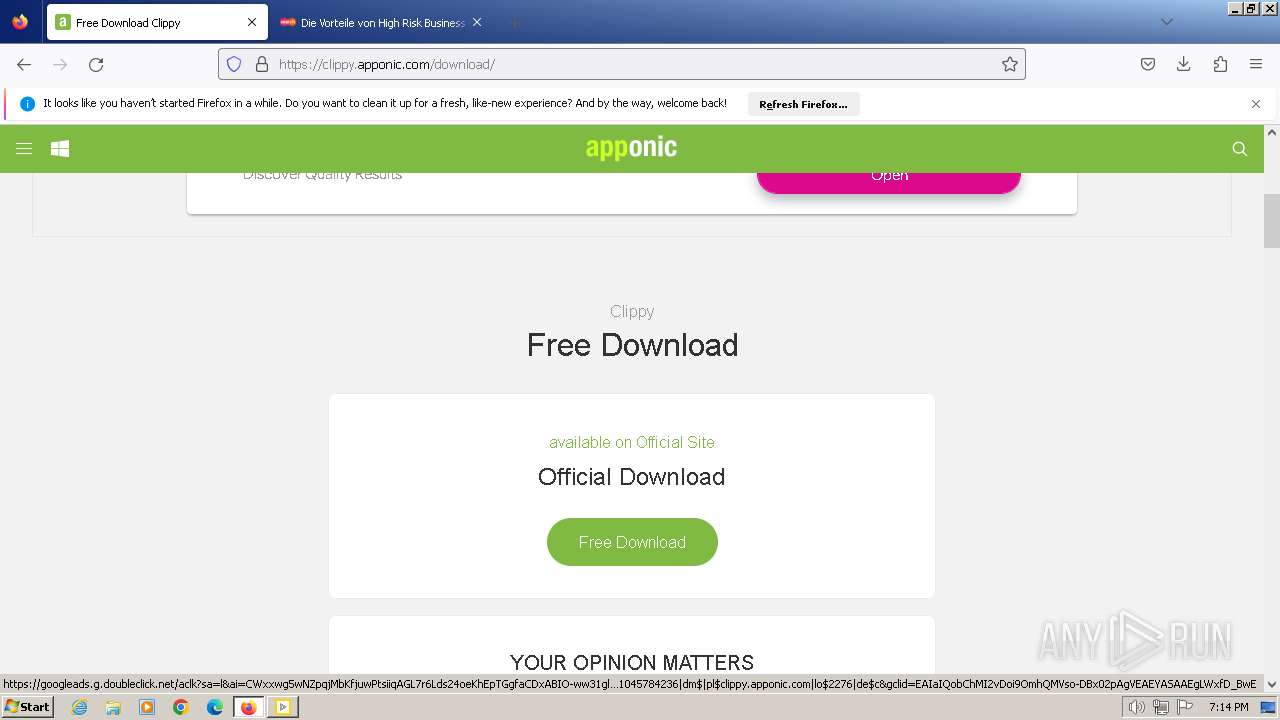Click the 'Clippy' label above Free Download

632,311
